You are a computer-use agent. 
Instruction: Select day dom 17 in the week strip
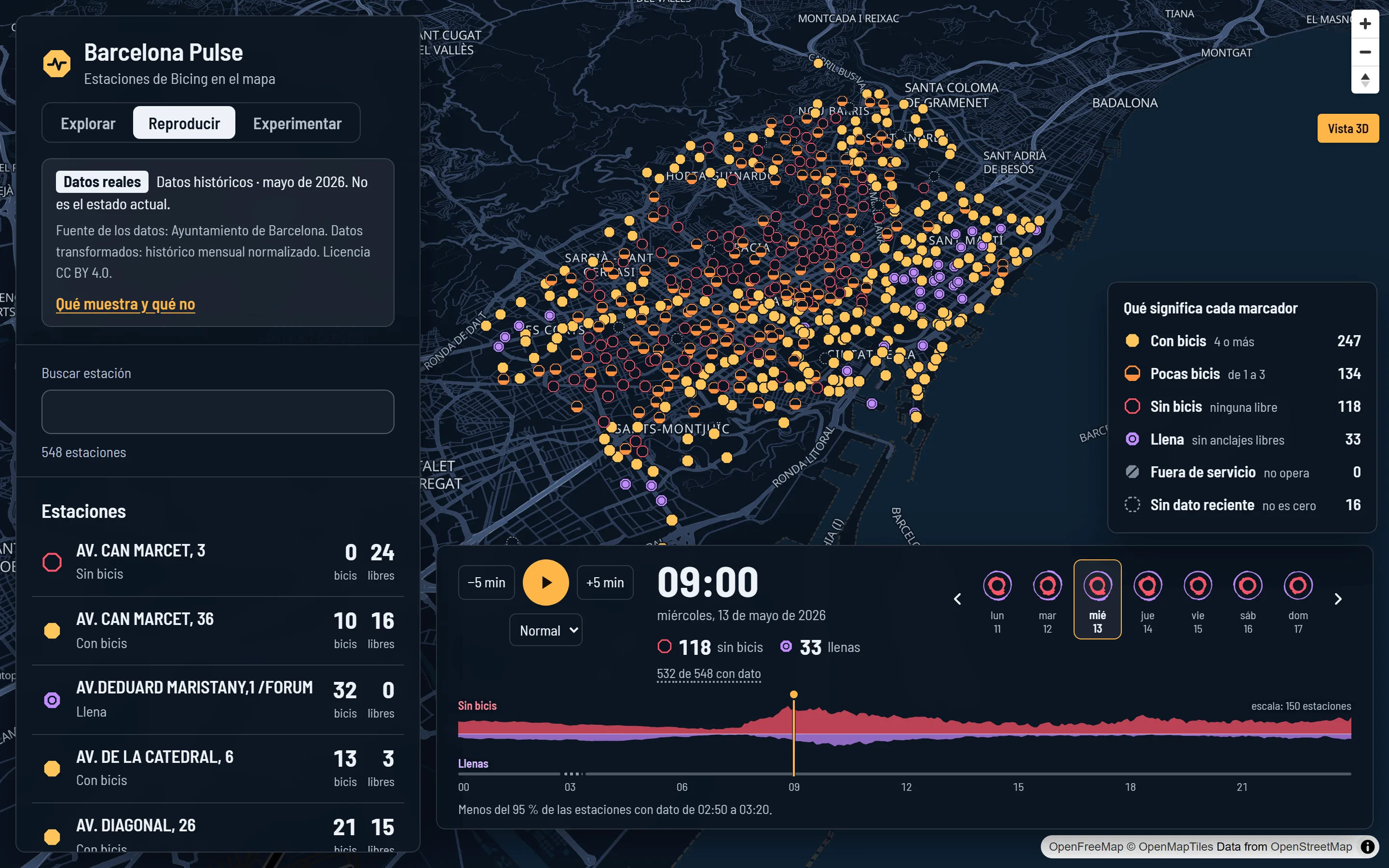tap(1298, 599)
